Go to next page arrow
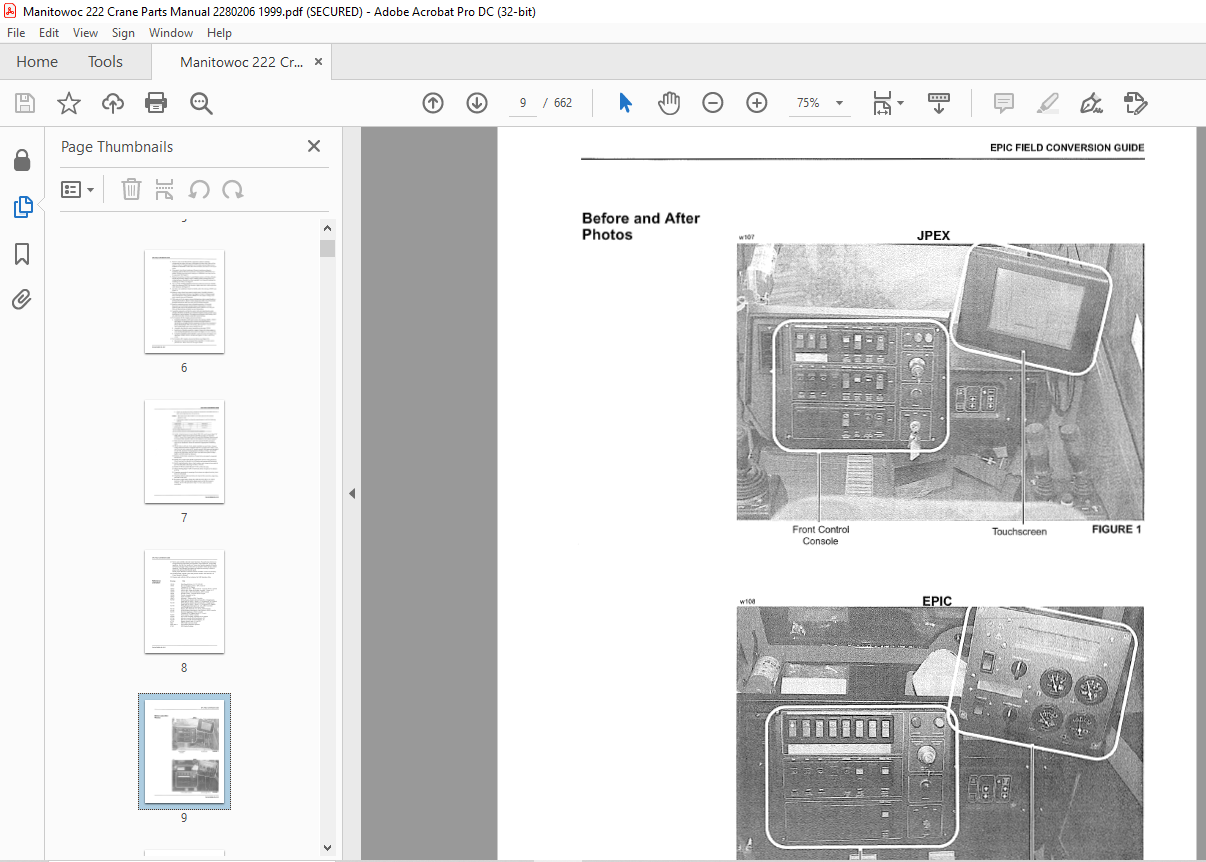The image size is (1206, 862). click(x=477, y=103)
